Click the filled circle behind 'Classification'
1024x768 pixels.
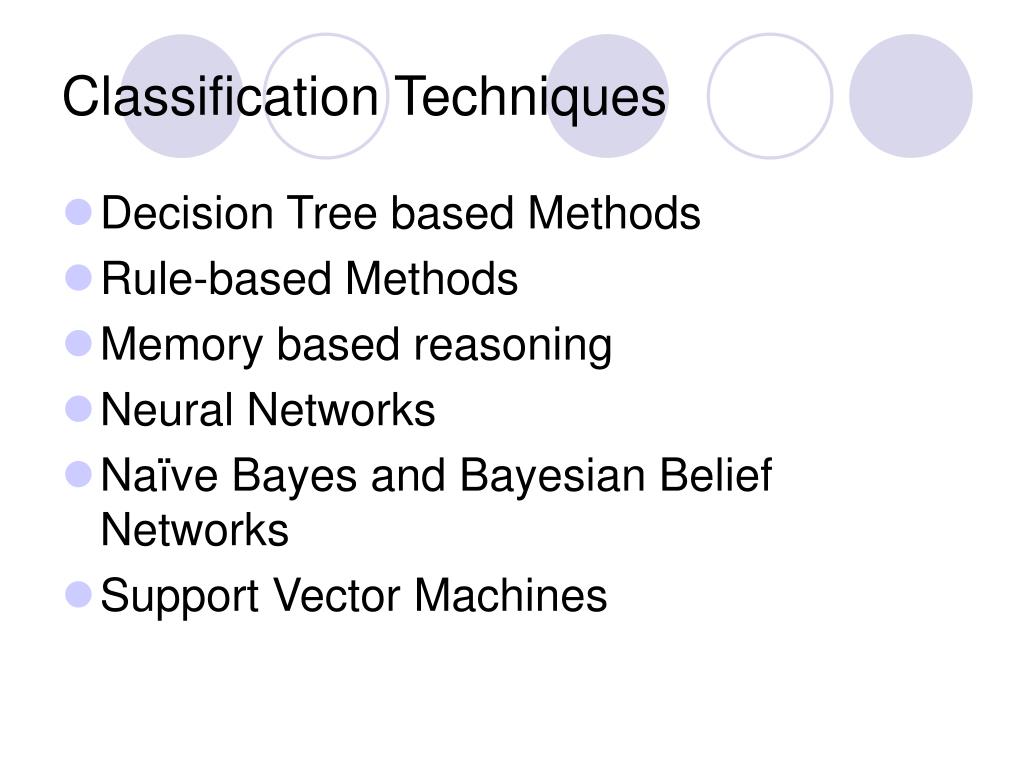click(x=183, y=96)
